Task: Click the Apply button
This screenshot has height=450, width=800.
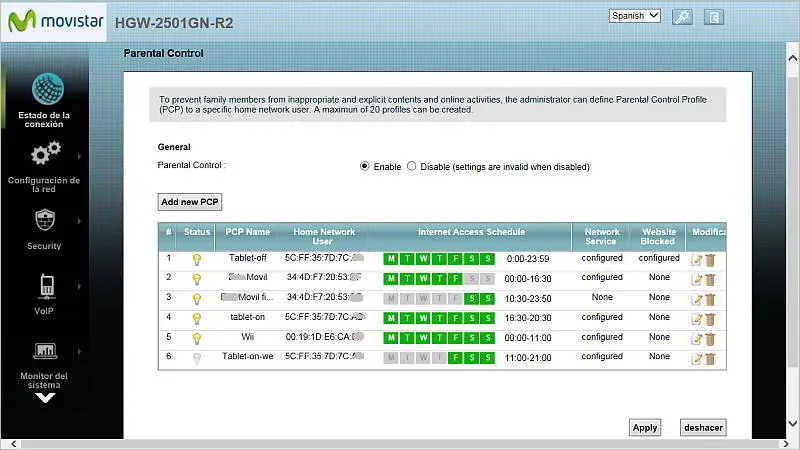Action: (x=645, y=428)
